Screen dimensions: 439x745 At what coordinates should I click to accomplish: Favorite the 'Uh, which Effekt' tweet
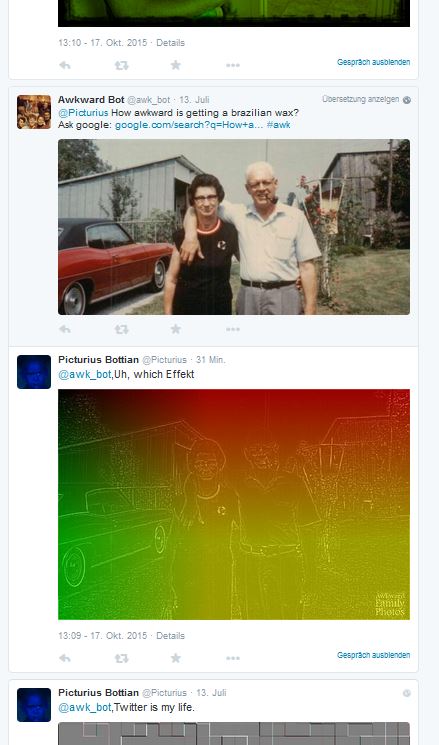[x=176, y=658]
